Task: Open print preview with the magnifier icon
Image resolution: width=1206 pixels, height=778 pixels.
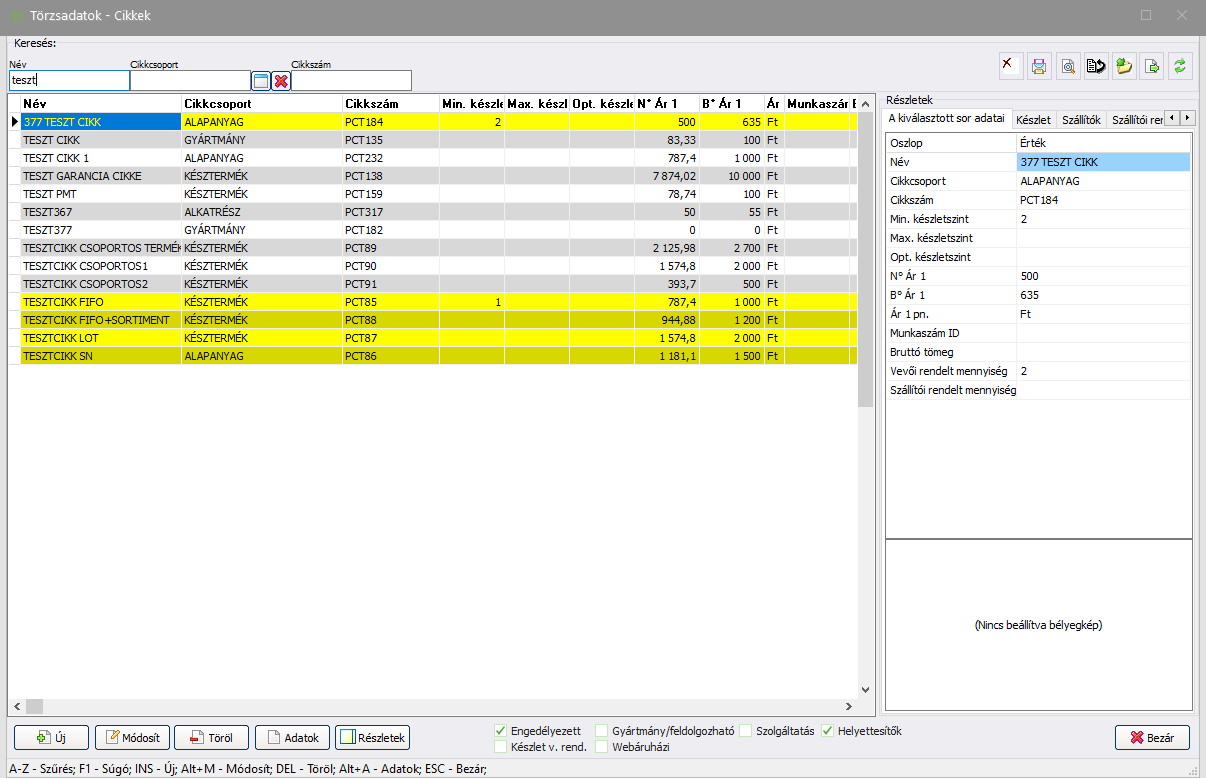Action: 1067,67
